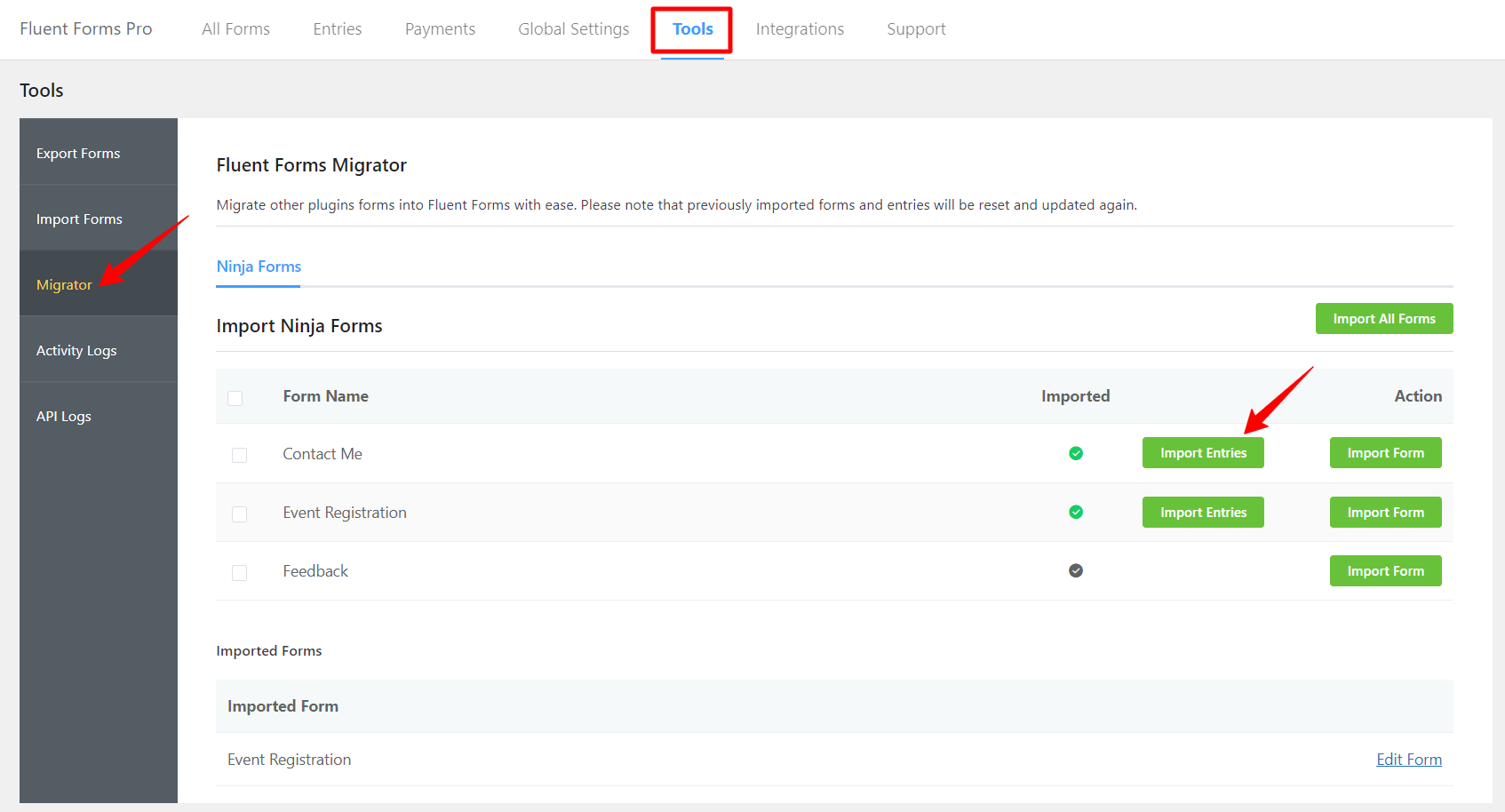
Task: Click the green imported checkmark for Event Registration
Action: pyautogui.click(x=1076, y=512)
